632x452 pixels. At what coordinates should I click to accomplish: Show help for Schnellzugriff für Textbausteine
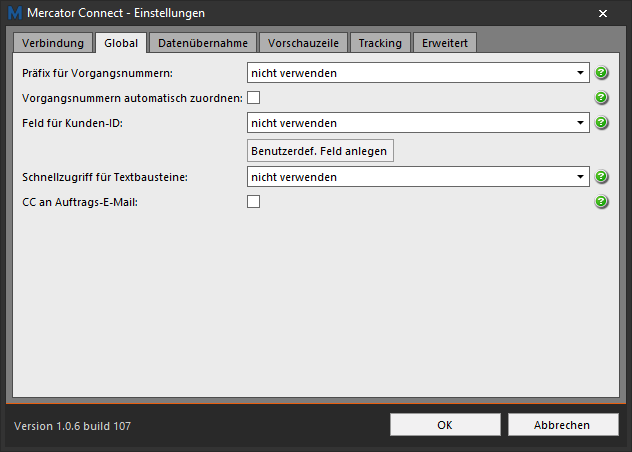coord(601,177)
